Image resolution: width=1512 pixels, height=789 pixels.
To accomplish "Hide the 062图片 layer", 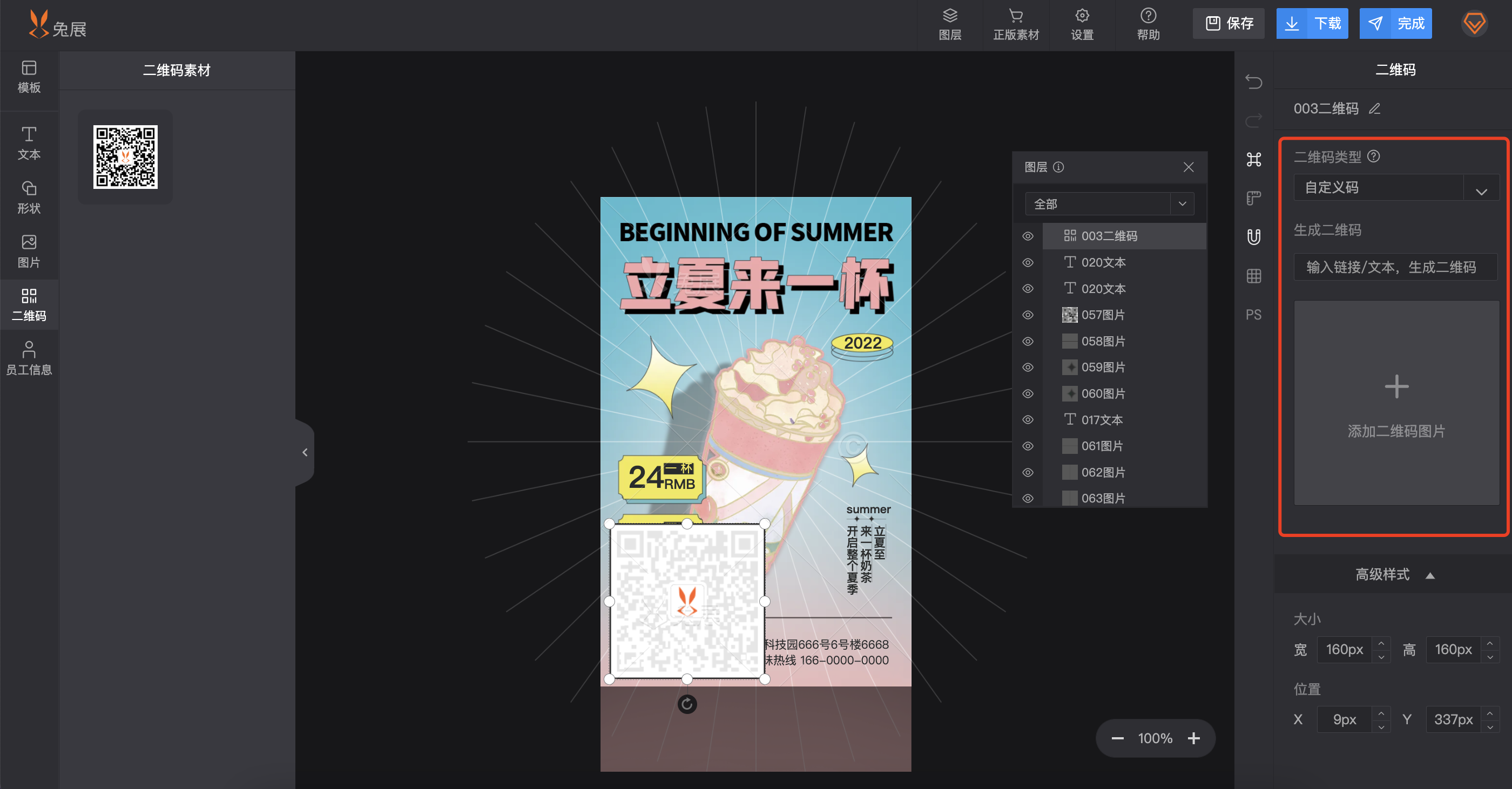I will point(1028,472).
